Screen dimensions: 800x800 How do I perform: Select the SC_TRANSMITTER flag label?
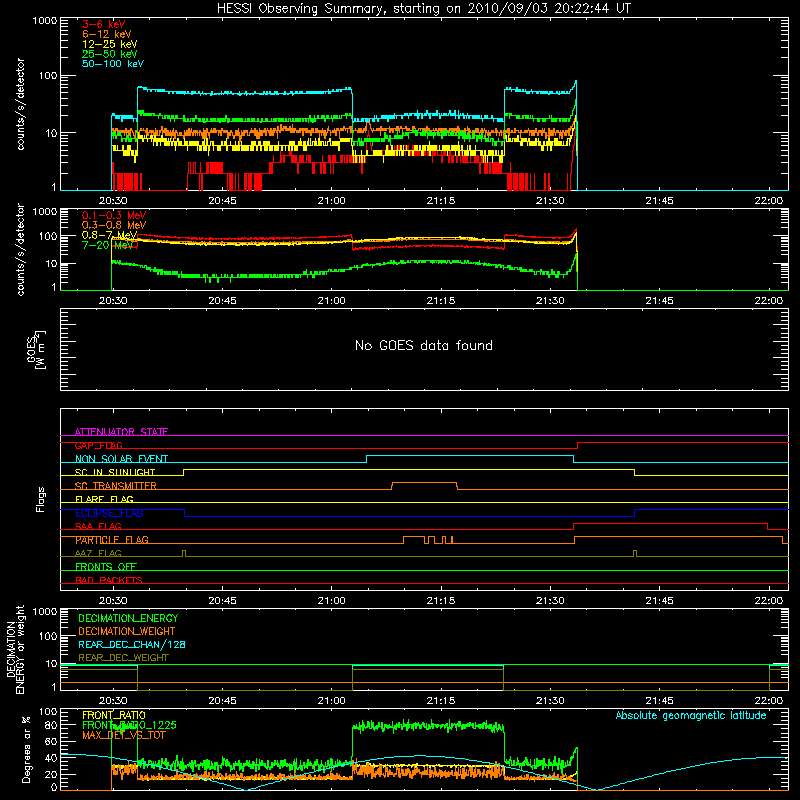(x=115, y=486)
